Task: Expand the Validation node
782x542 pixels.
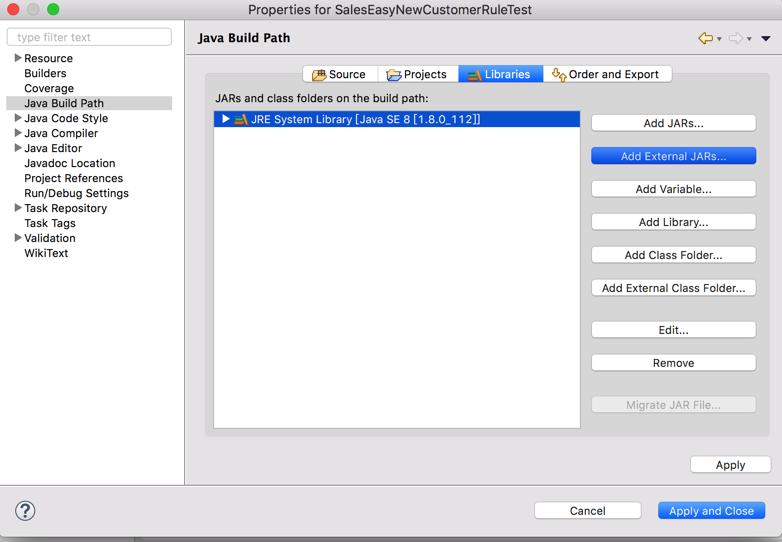Action: (x=18, y=237)
